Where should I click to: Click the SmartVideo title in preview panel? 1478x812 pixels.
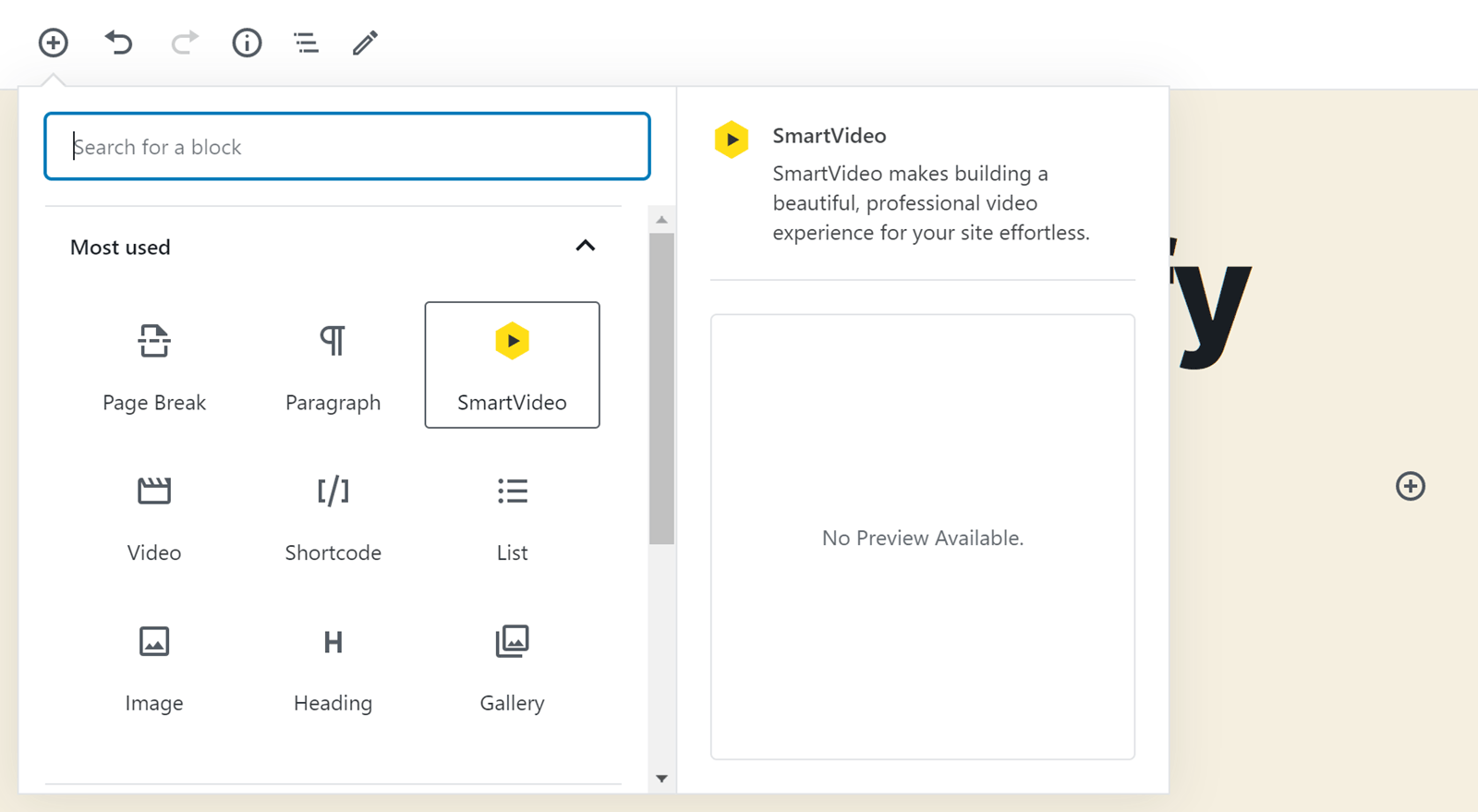(830, 136)
